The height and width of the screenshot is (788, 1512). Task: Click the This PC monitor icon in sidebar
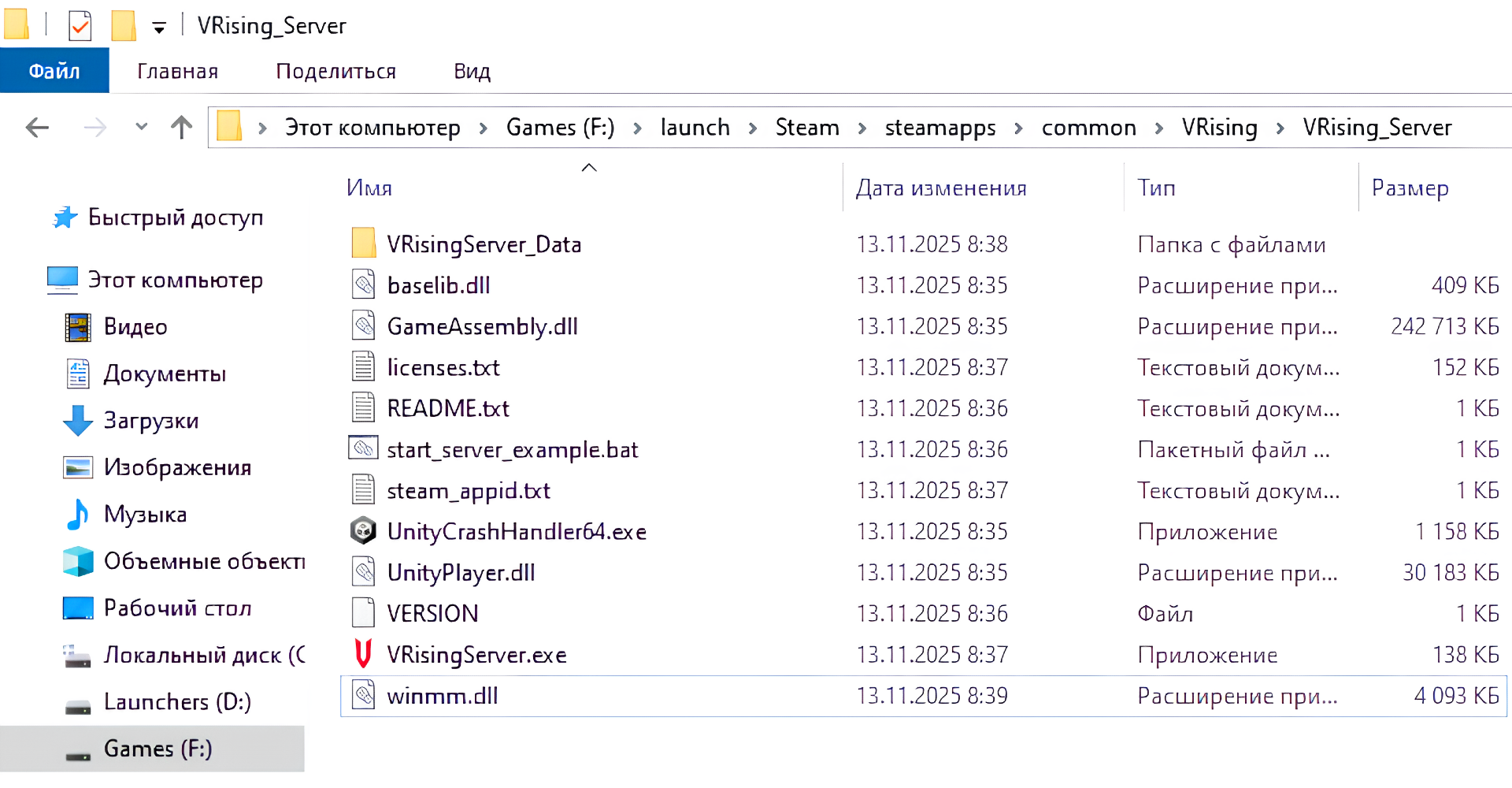point(62,280)
